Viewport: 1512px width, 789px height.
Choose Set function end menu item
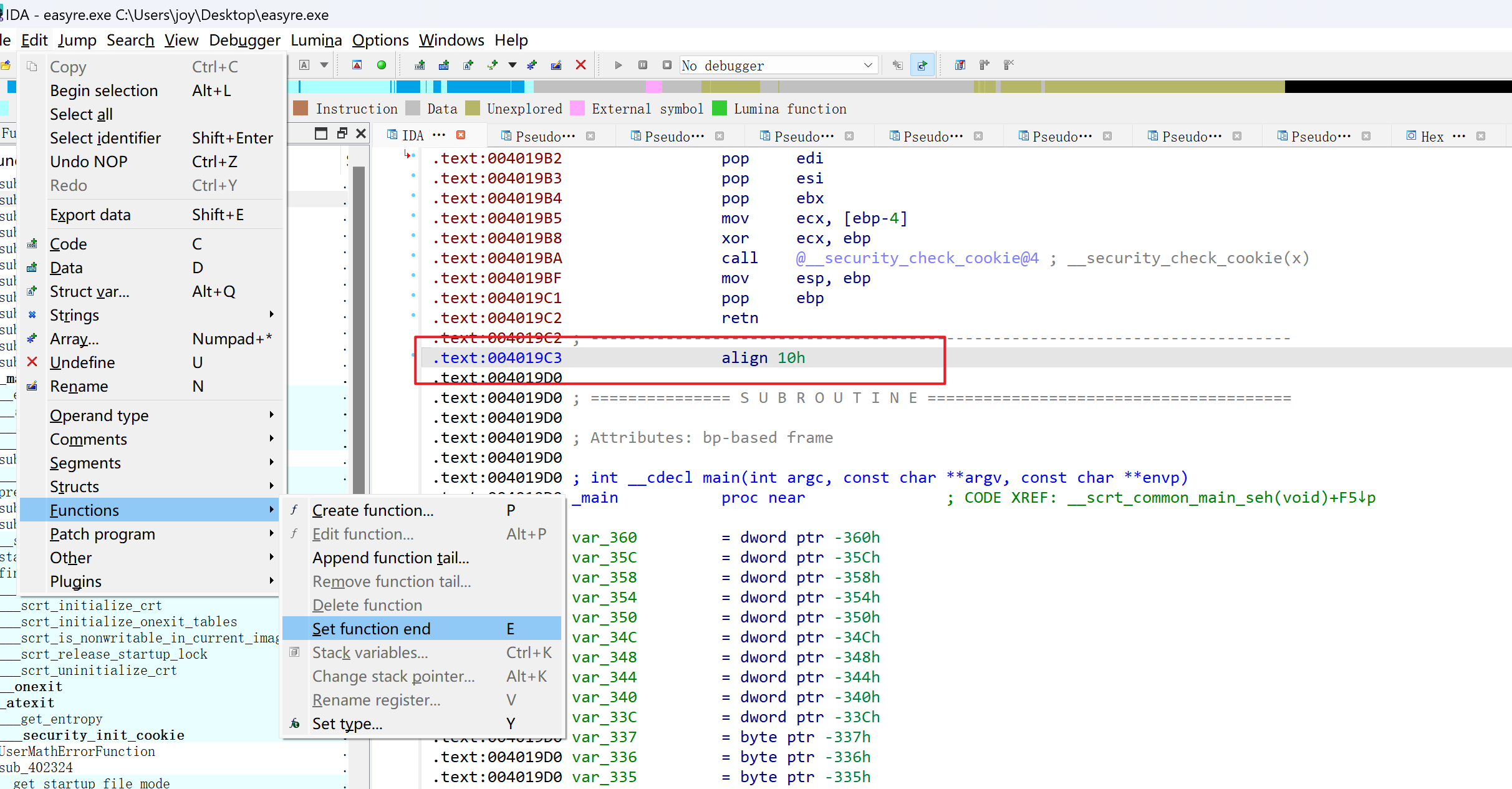pos(422,628)
